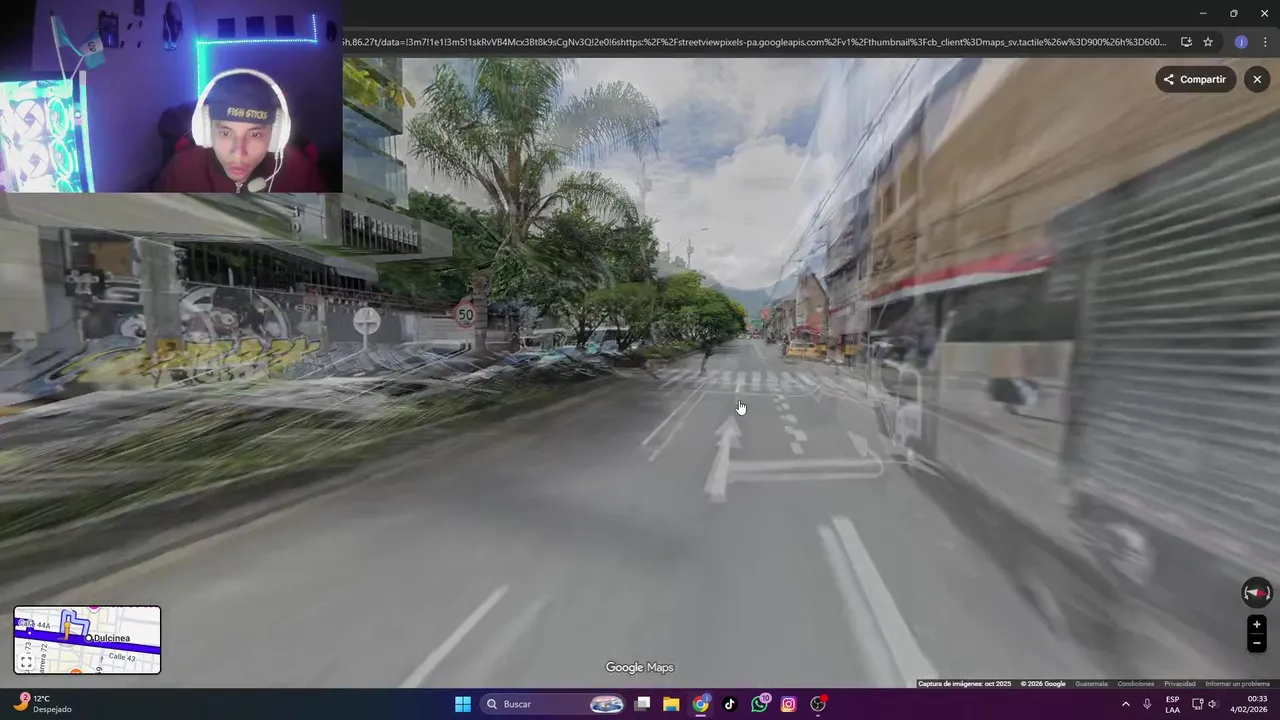
Task: Click Informar un problema link
Action: coord(1237,684)
